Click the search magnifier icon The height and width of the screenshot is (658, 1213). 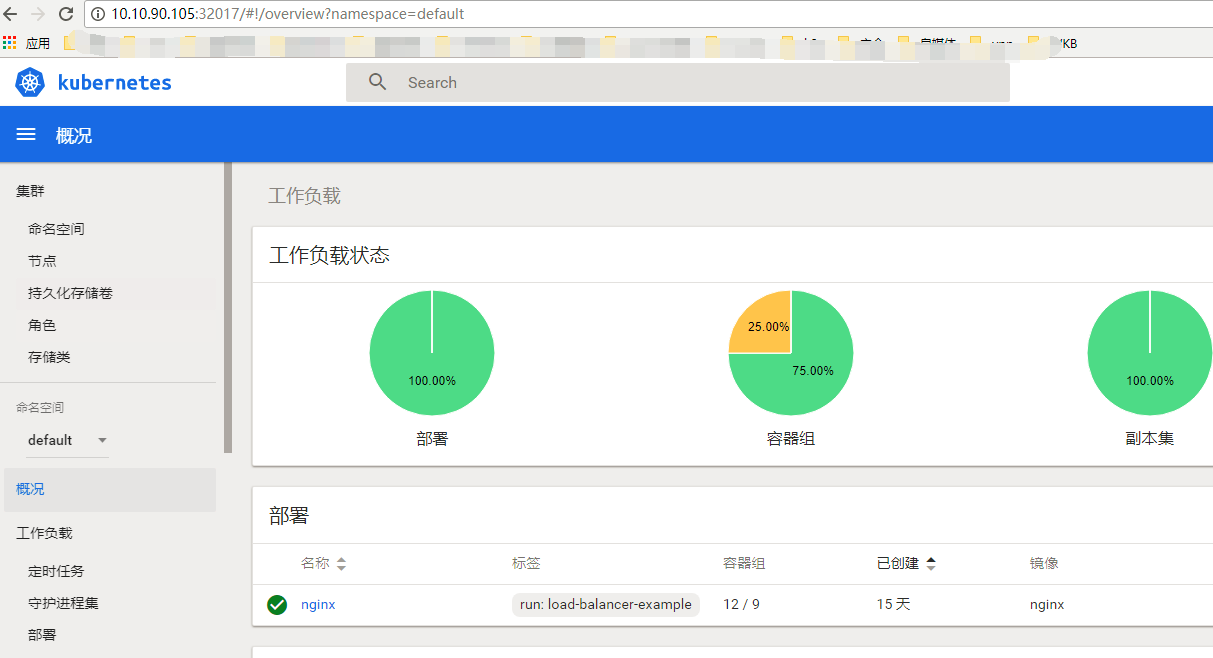pyautogui.click(x=377, y=83)
